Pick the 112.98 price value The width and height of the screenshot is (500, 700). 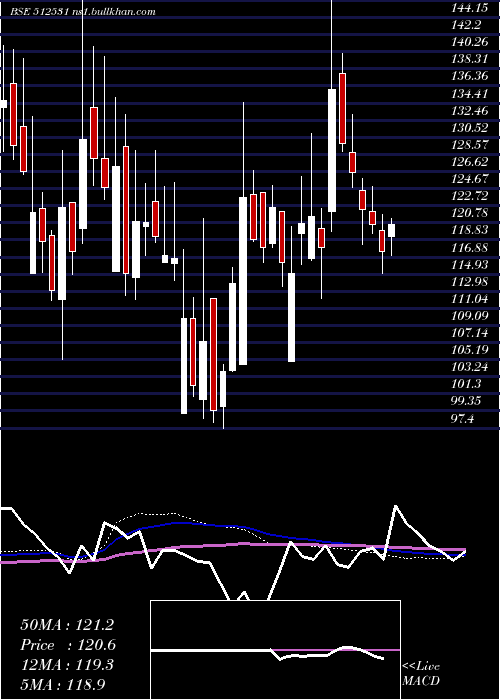coord(468,282)
